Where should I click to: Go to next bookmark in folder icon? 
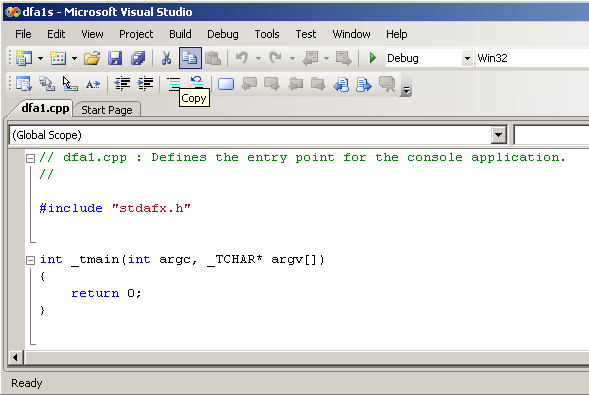[318, 84]
